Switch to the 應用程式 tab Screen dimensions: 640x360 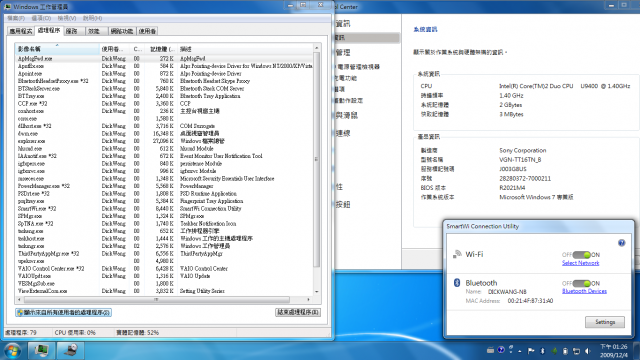21,31
